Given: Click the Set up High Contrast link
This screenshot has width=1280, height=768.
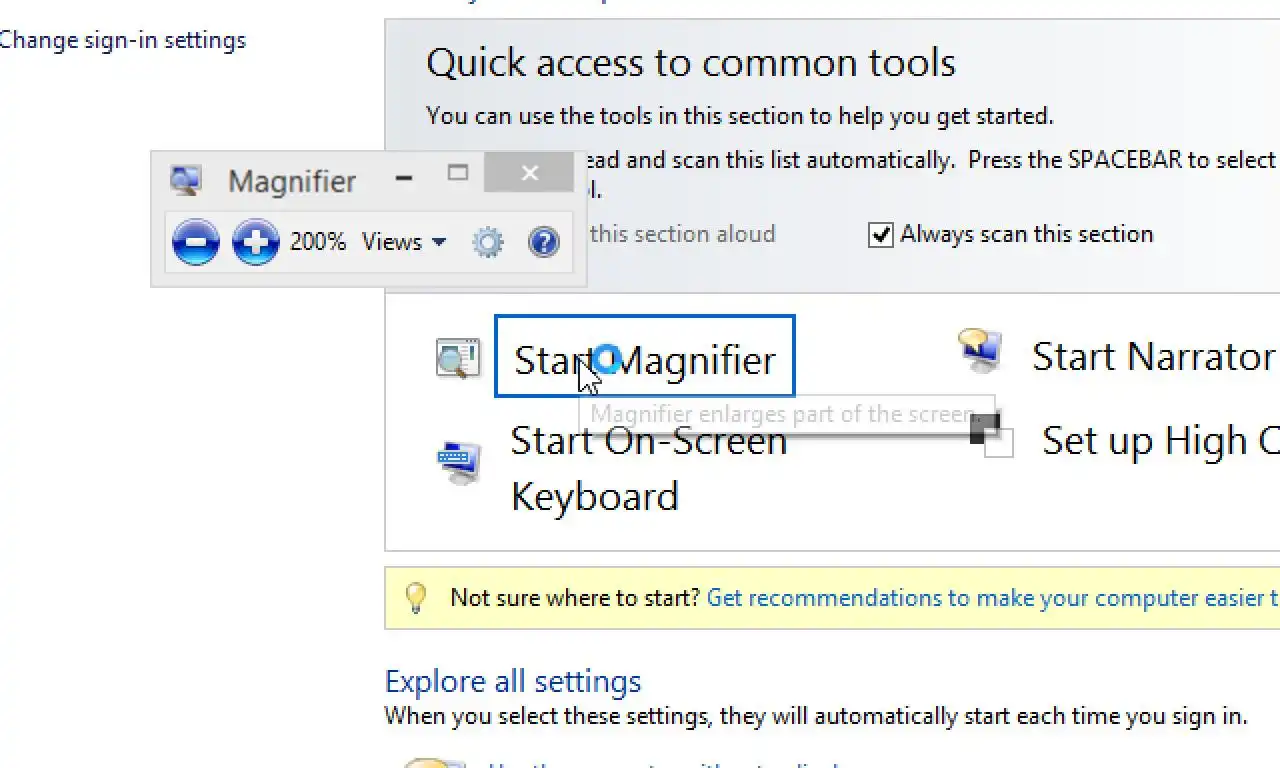Looking at the screenshot, I should click(x=1160, y=441).
